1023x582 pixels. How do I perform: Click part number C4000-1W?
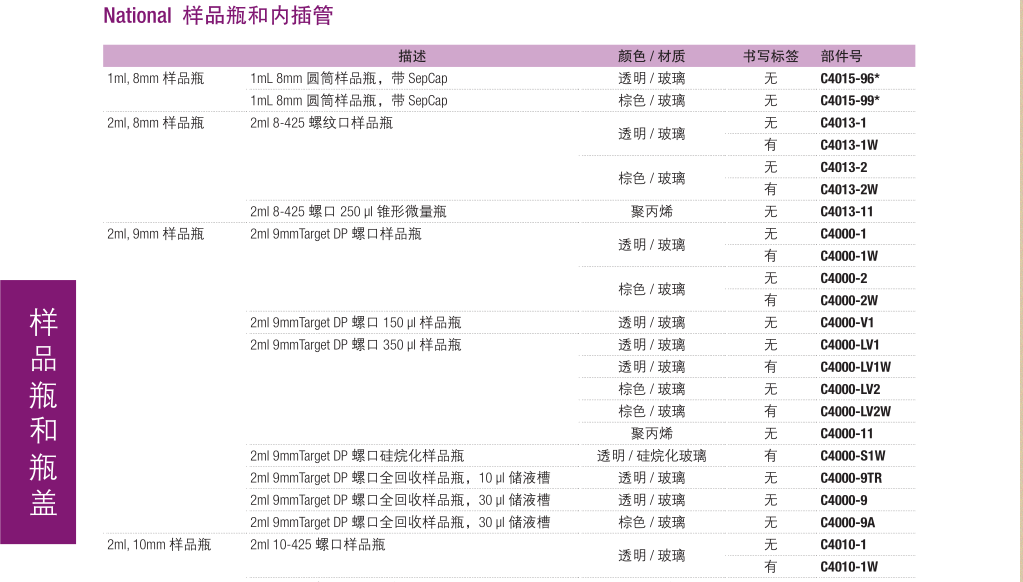[849, 256]
